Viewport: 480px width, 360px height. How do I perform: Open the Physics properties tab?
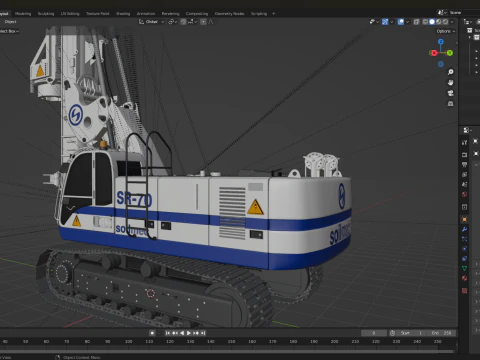click(x=464, y=249)
